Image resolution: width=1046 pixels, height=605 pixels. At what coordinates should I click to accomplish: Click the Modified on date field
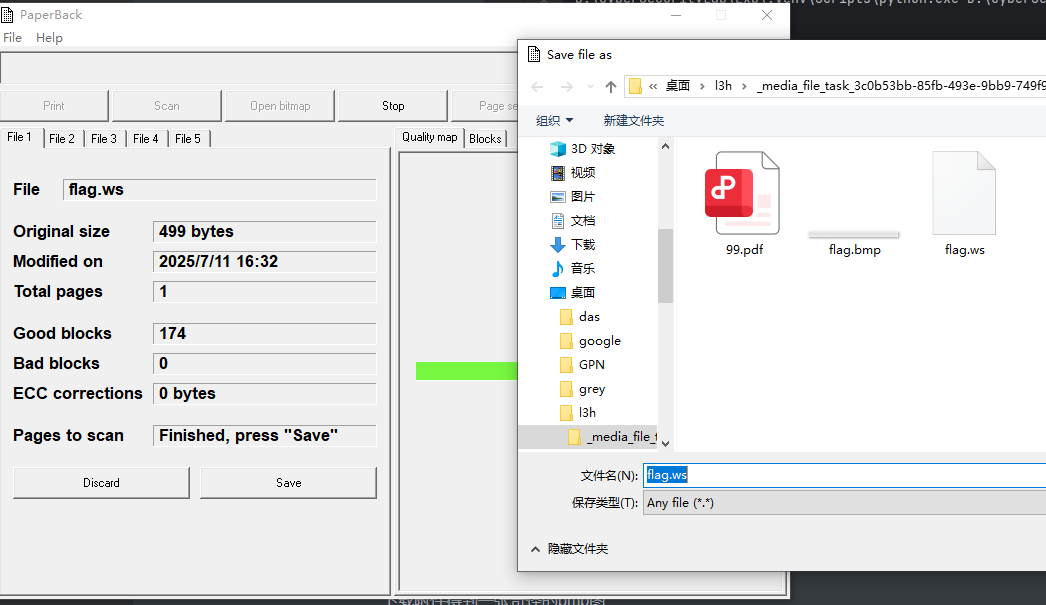[265, 261]
